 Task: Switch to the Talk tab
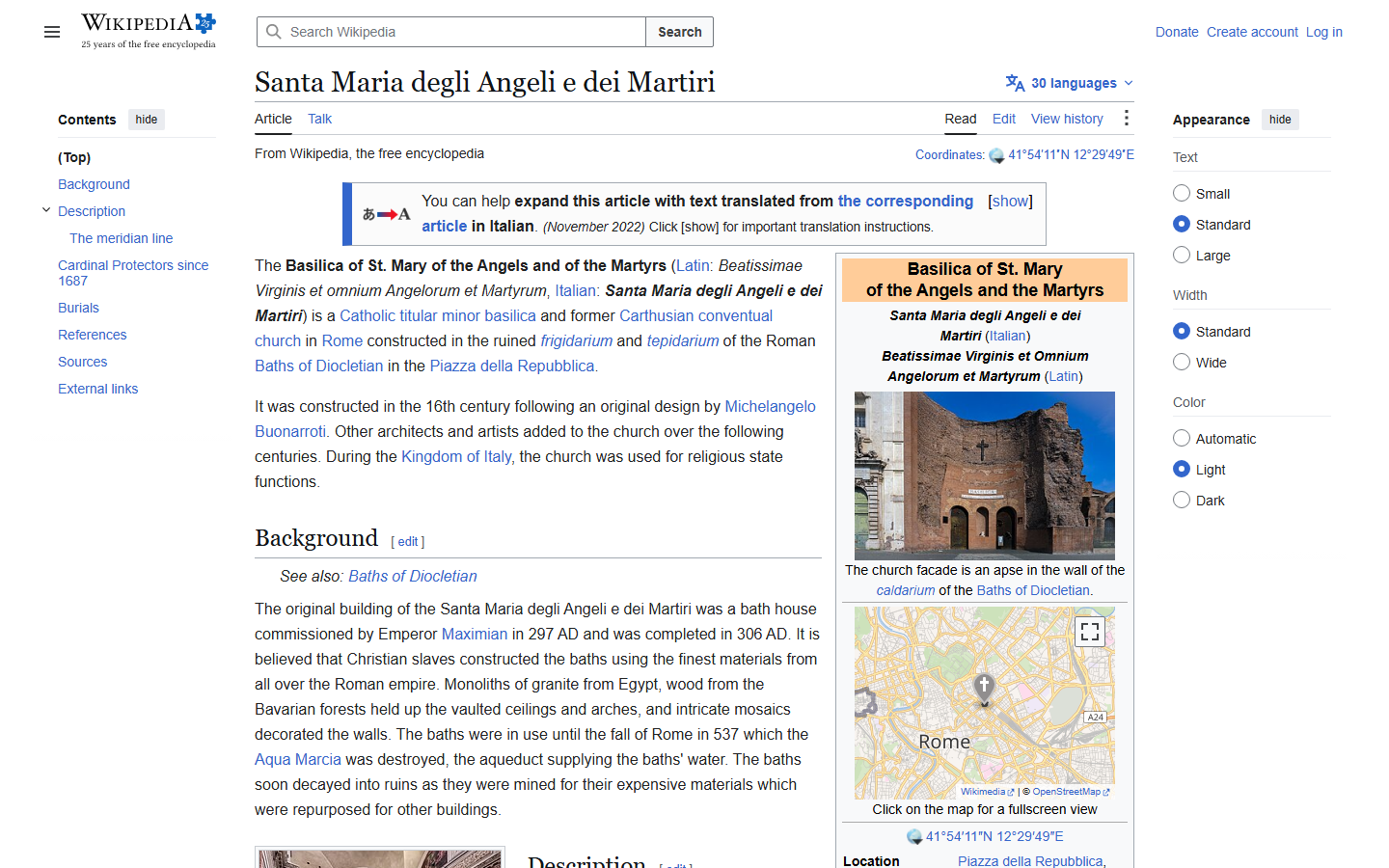pos(319,119)
